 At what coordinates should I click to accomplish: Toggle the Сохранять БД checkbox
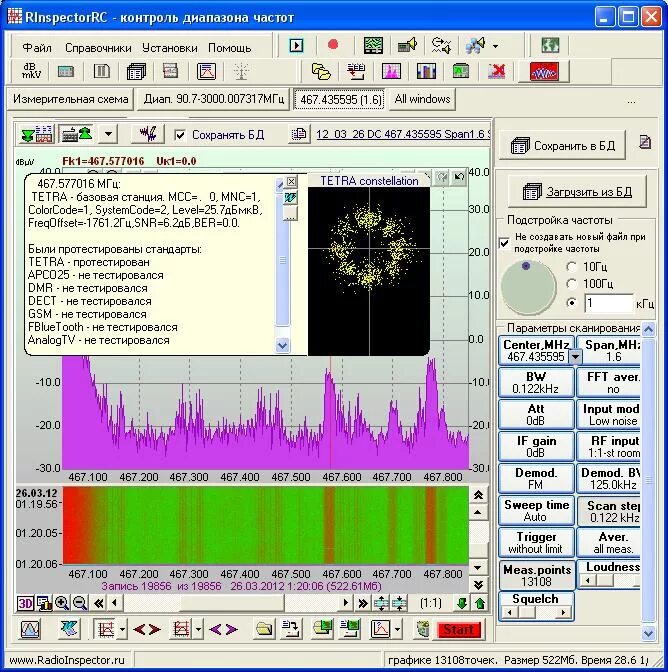[180, 135]
